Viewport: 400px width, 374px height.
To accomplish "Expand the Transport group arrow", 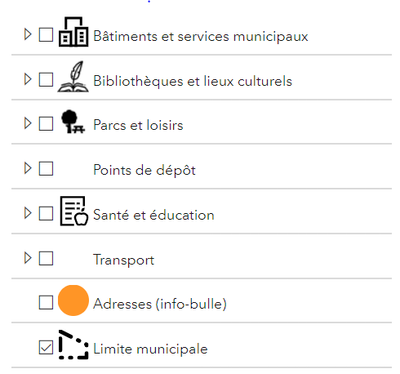I will click(x=28, y=258).
